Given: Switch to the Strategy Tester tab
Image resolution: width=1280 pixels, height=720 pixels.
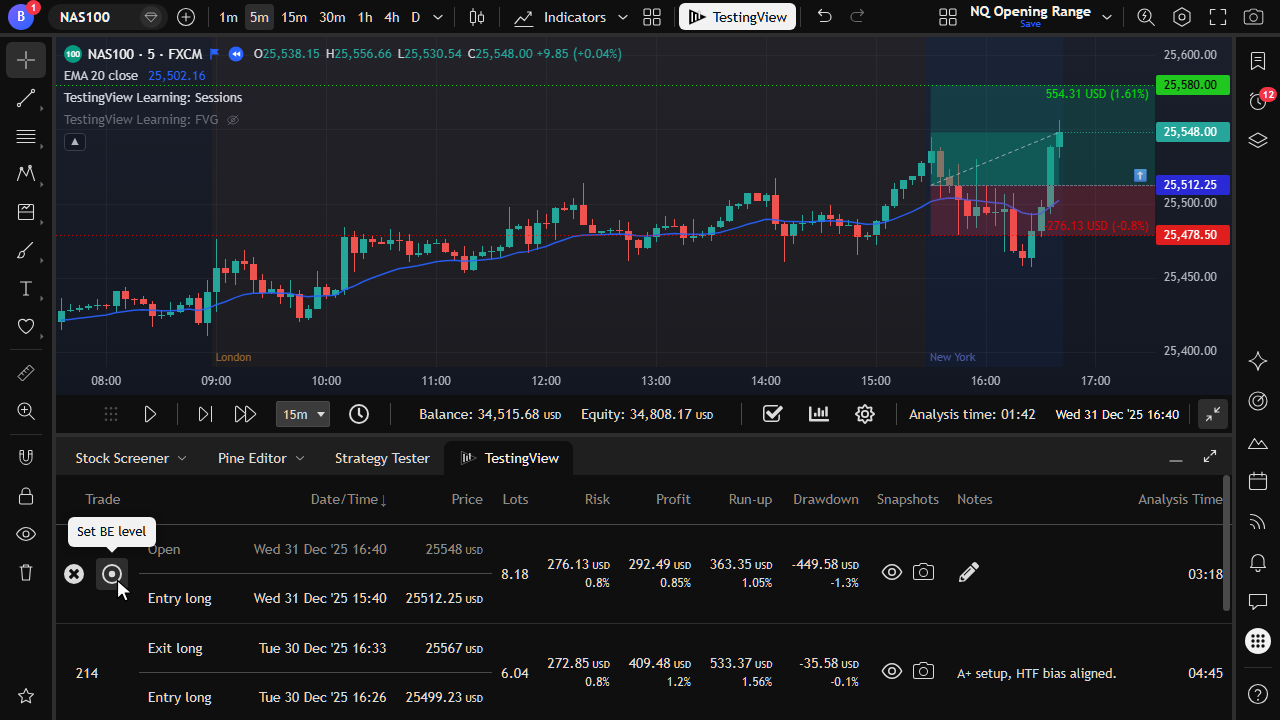Looking at the screenshot, I should [x=382, y=458].
